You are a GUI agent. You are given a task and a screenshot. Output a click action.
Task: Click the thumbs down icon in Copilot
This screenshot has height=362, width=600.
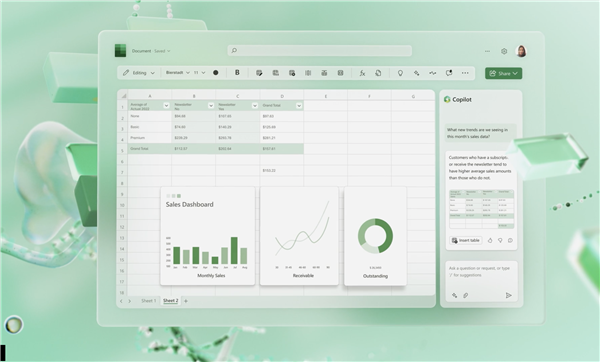point(500,240)
